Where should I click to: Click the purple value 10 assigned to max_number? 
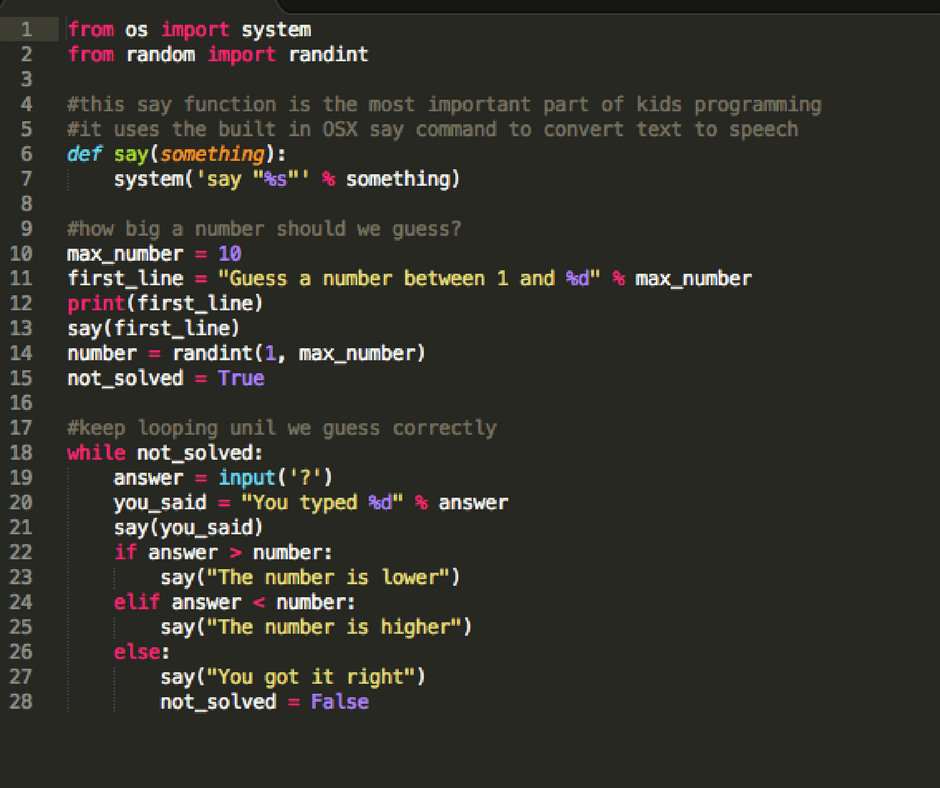pyautogui.click(x=230, y=254)
